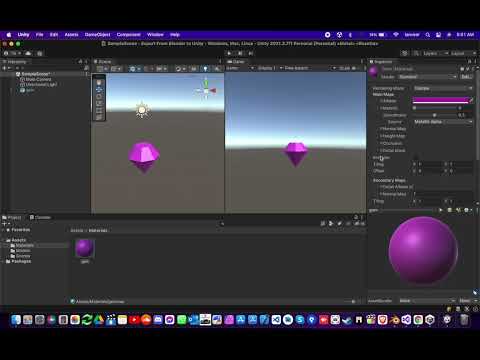Expand the Packages folder
The height and width of the screenshot is (360, 480).
point(4,261)
